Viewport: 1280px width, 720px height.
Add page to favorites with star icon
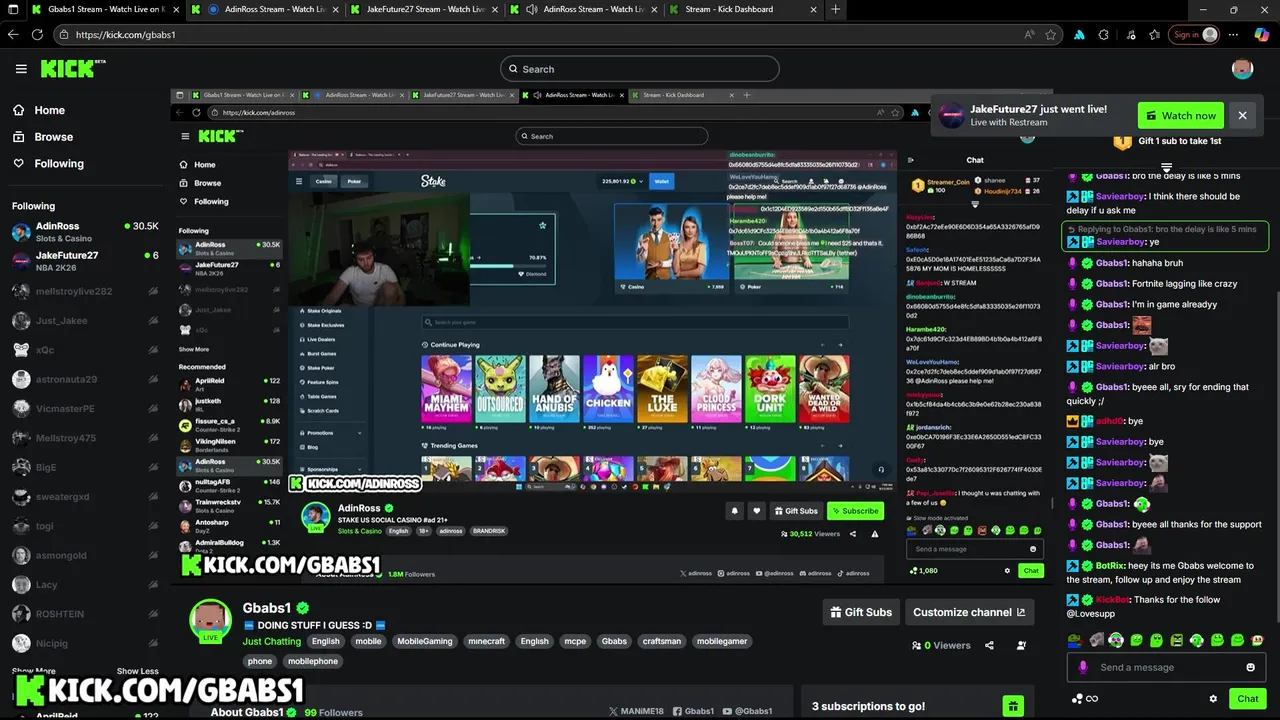[1051, 34]
